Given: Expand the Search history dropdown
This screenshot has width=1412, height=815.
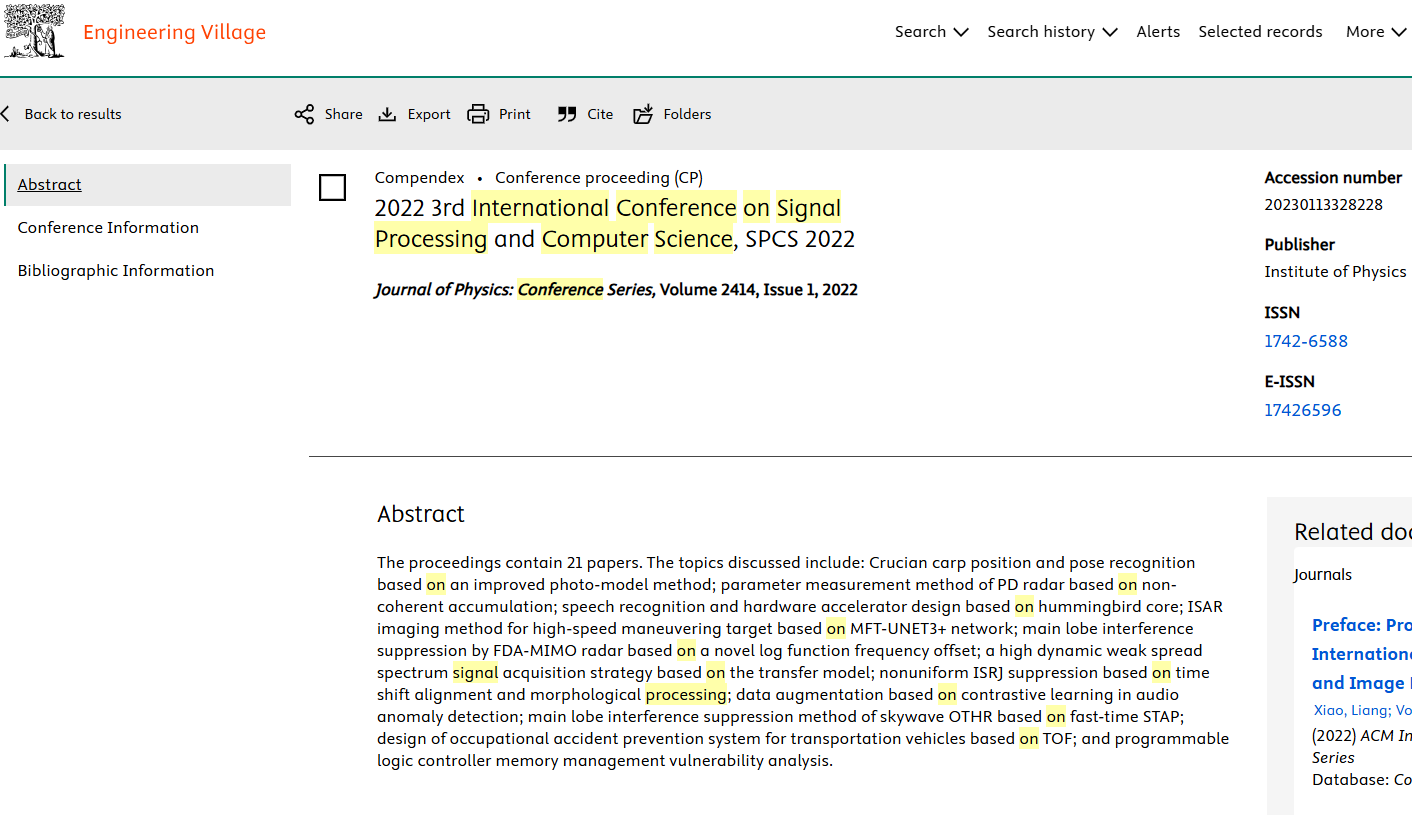Looking at the screenshot, I should [1052, 32].
